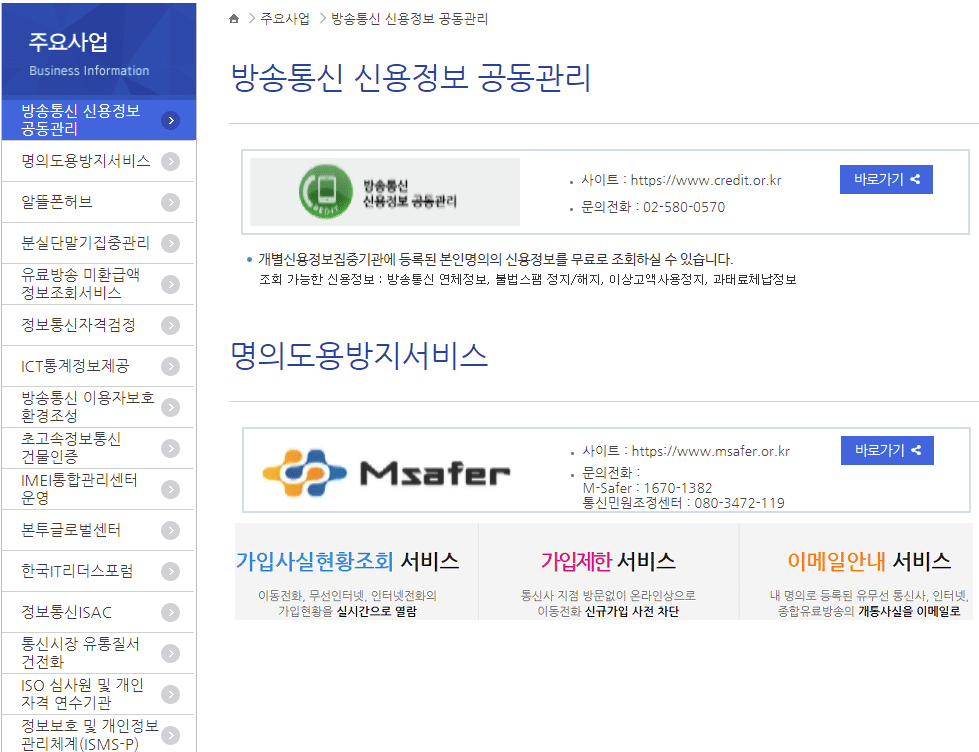The width and height of the screenshot is (979, 752).
Task: Select 분실단말기집중관리 sidebar menu item
Action: tap(99, 243)
